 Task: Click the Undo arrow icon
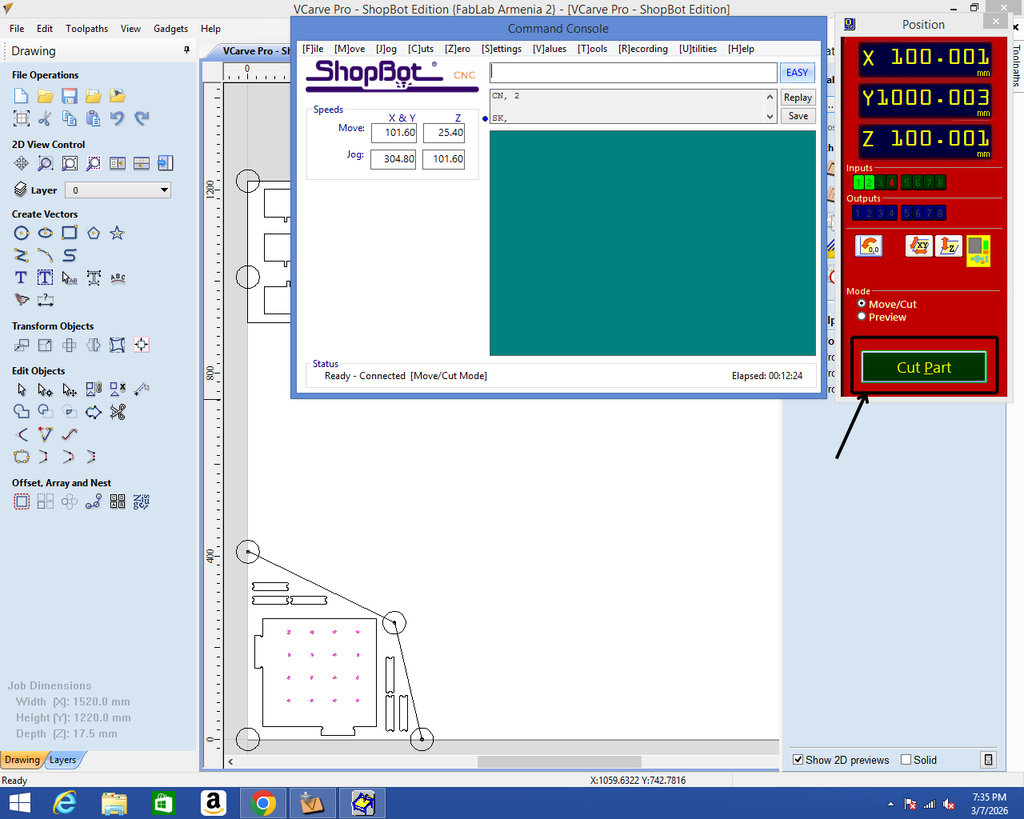coord(118,118)
